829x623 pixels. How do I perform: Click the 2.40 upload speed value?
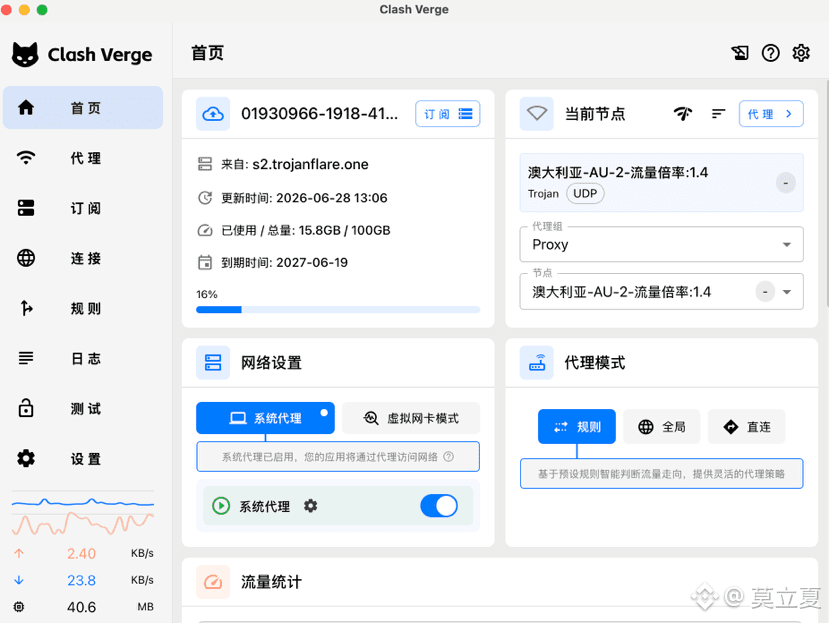81,553
